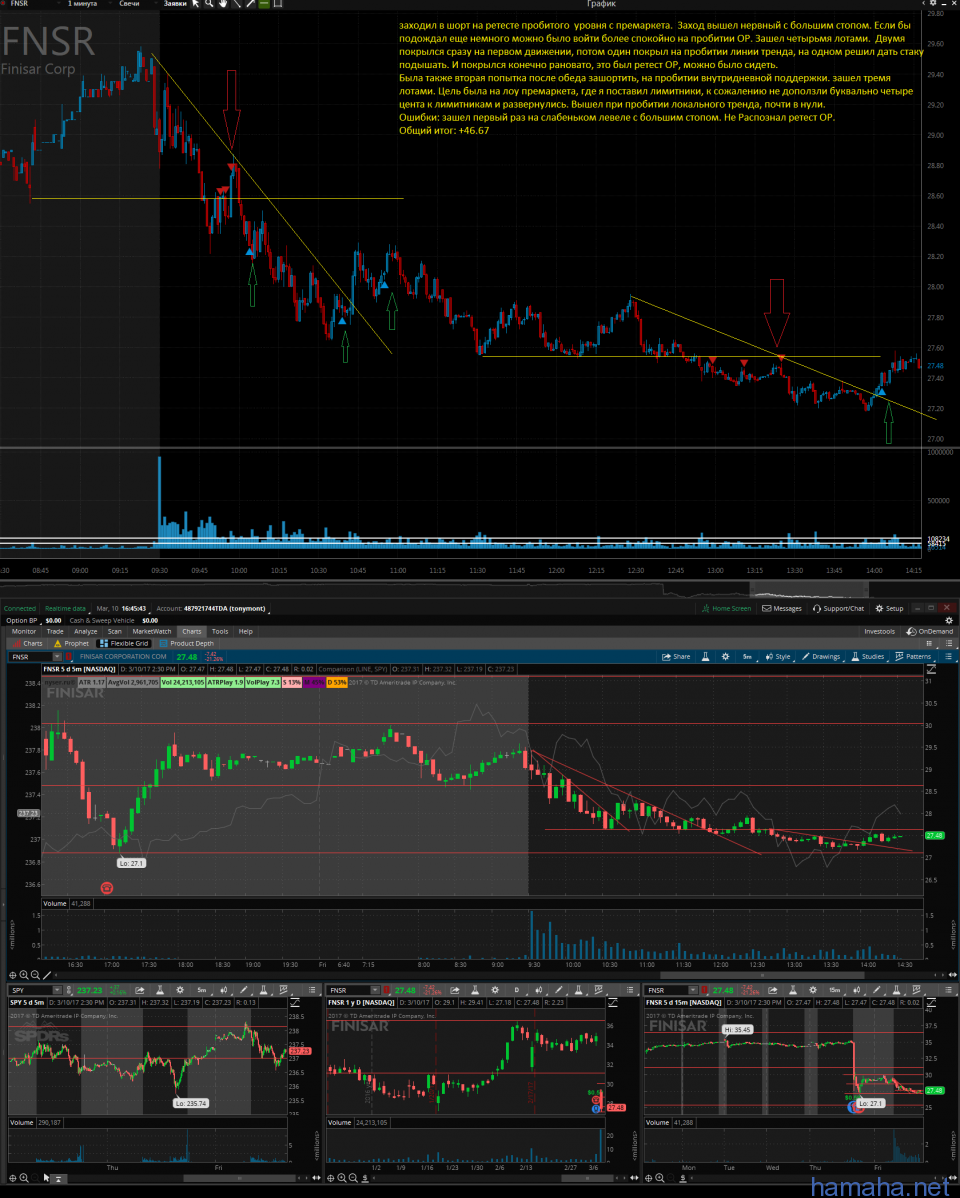
Task: Open settings gear on middle FNSR daily chart
Action: click(495, 990)
